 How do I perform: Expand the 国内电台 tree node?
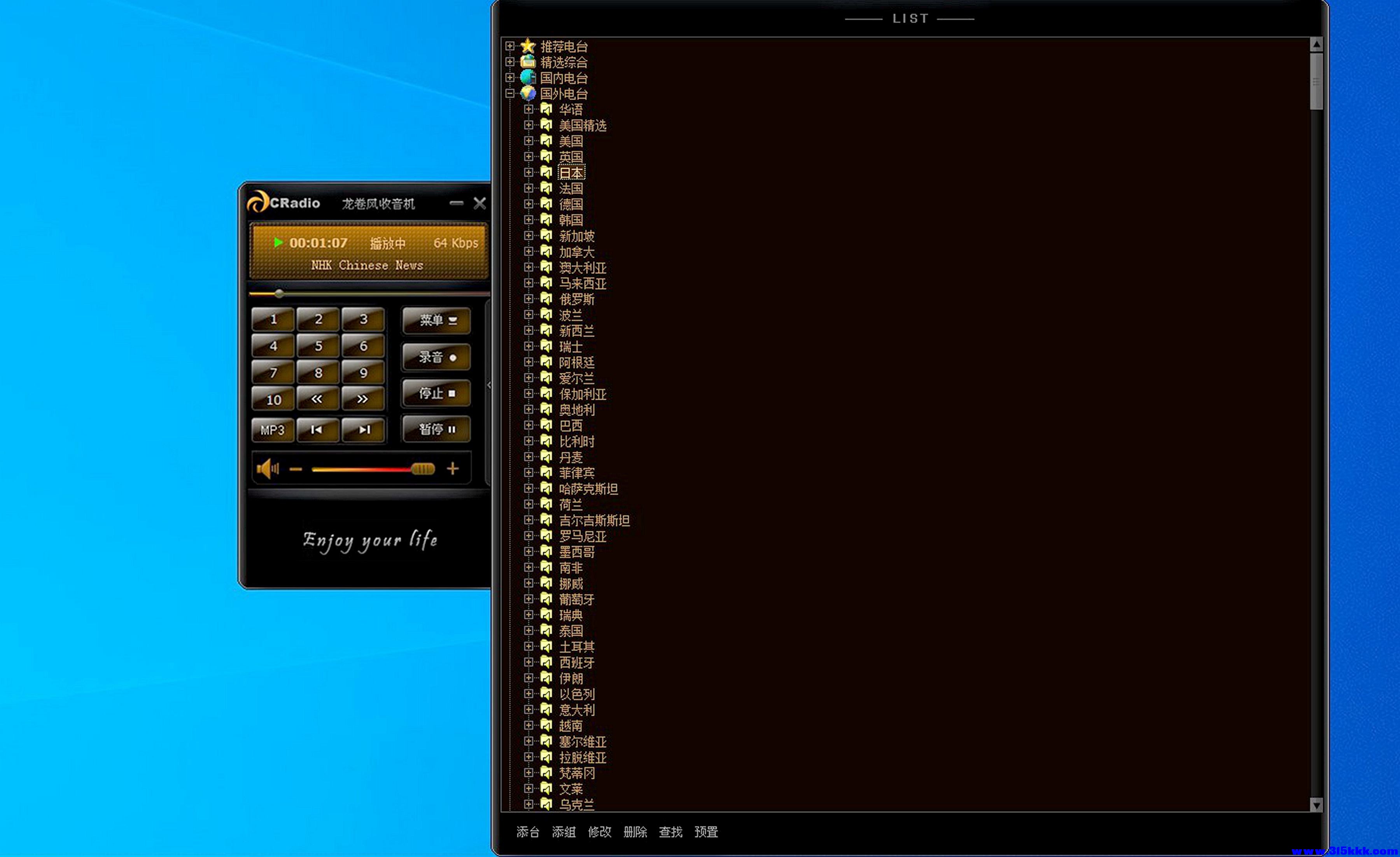510,77
